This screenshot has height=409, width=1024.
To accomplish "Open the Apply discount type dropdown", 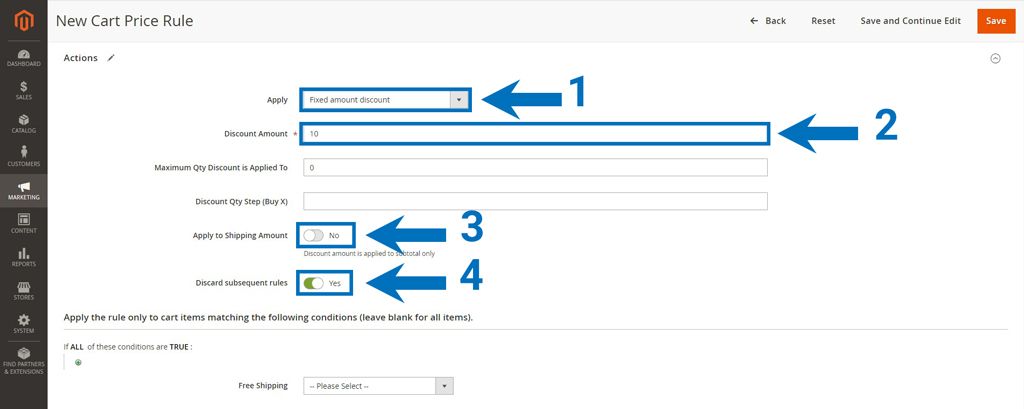I will click(385, 100).
